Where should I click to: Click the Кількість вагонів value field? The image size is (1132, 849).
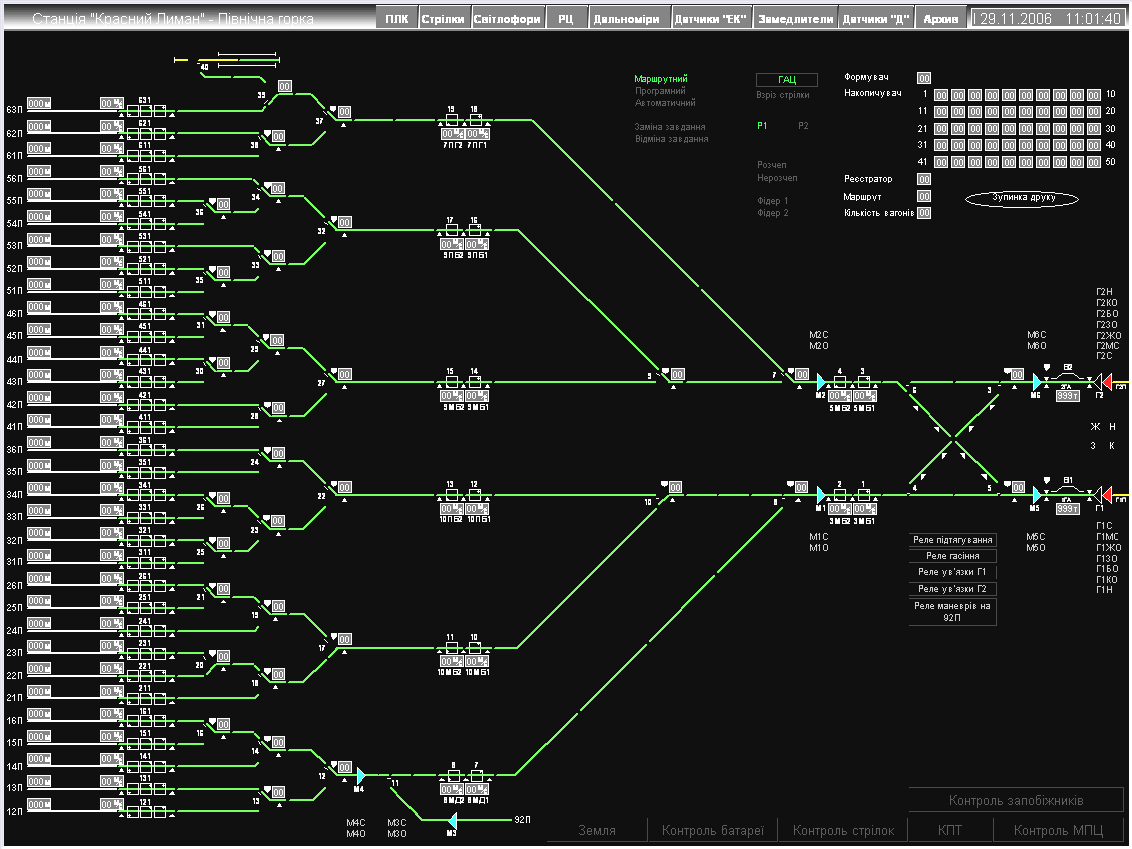tap(924, 213)
